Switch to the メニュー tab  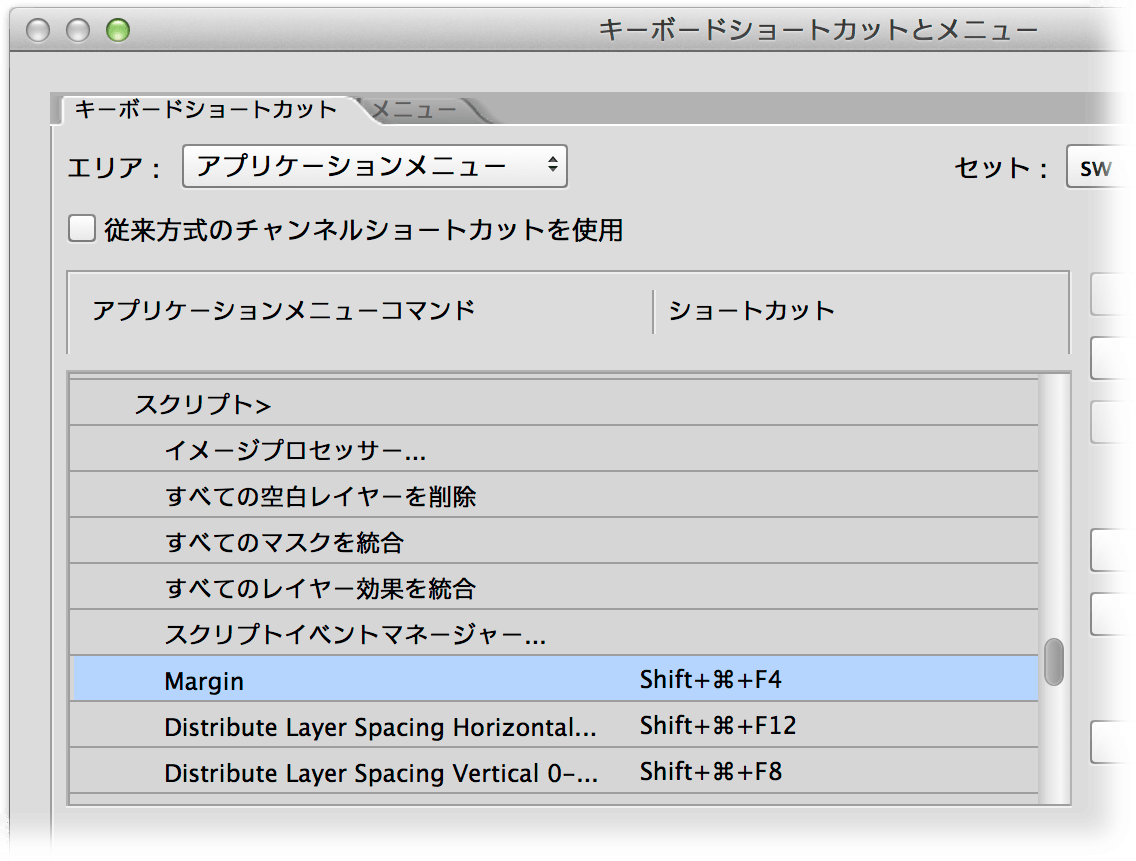(415, 110)
